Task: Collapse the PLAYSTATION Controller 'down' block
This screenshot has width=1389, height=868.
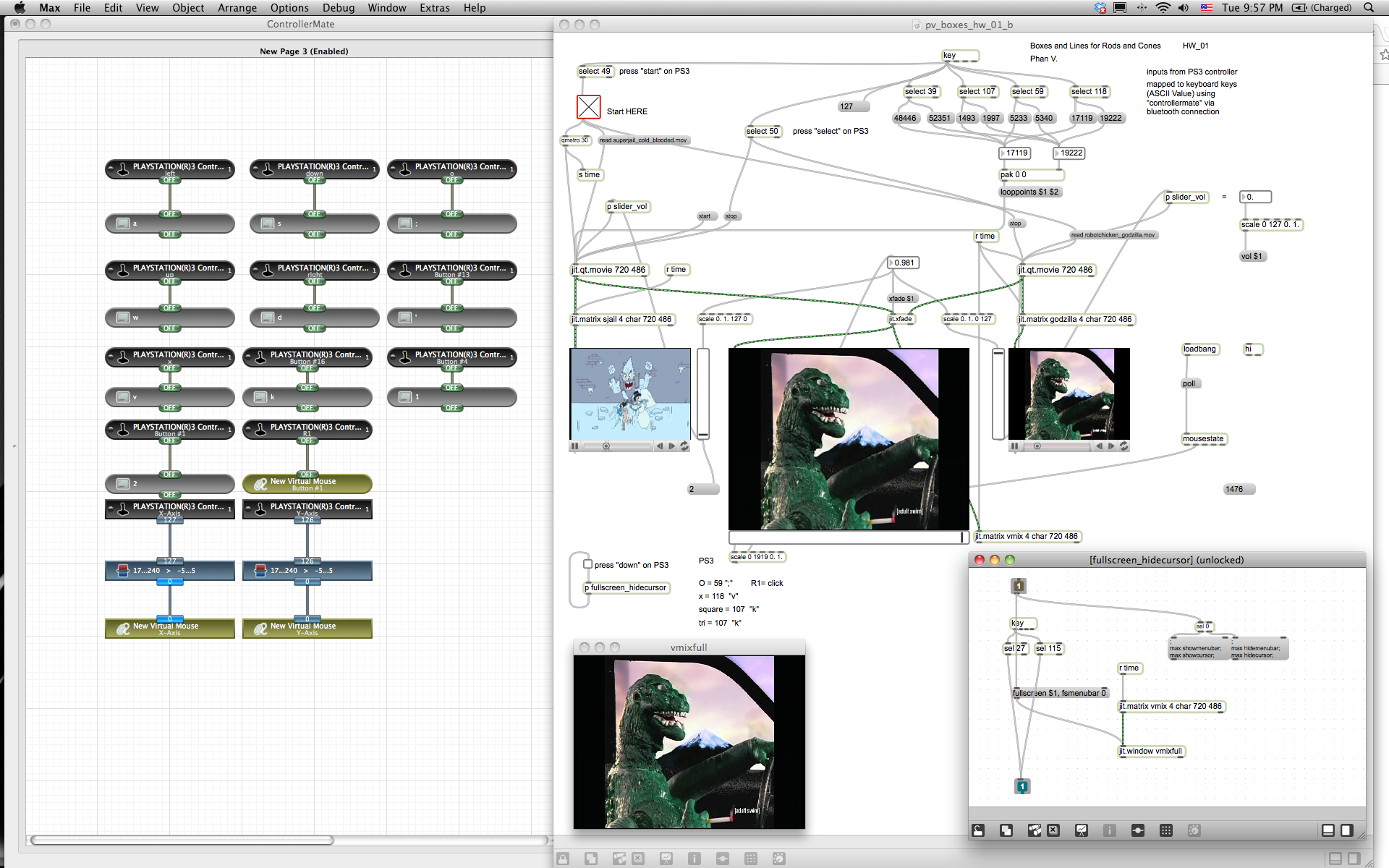Action: pos(255,169)
